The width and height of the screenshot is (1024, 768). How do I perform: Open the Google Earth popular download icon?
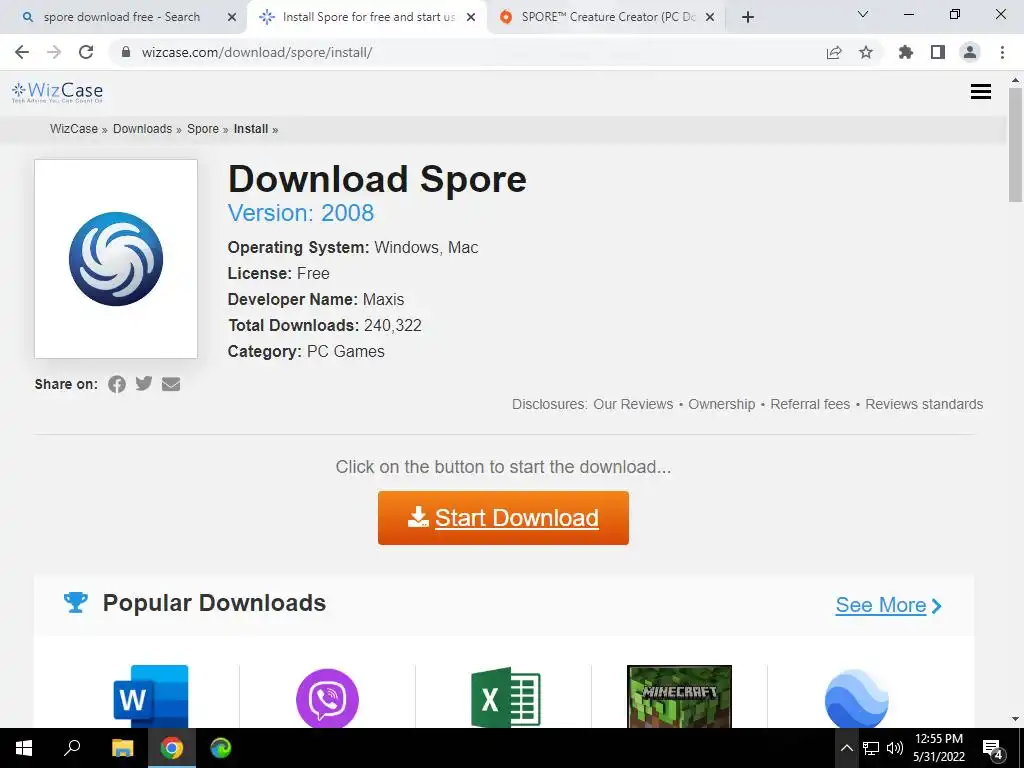tap(856, 698)
